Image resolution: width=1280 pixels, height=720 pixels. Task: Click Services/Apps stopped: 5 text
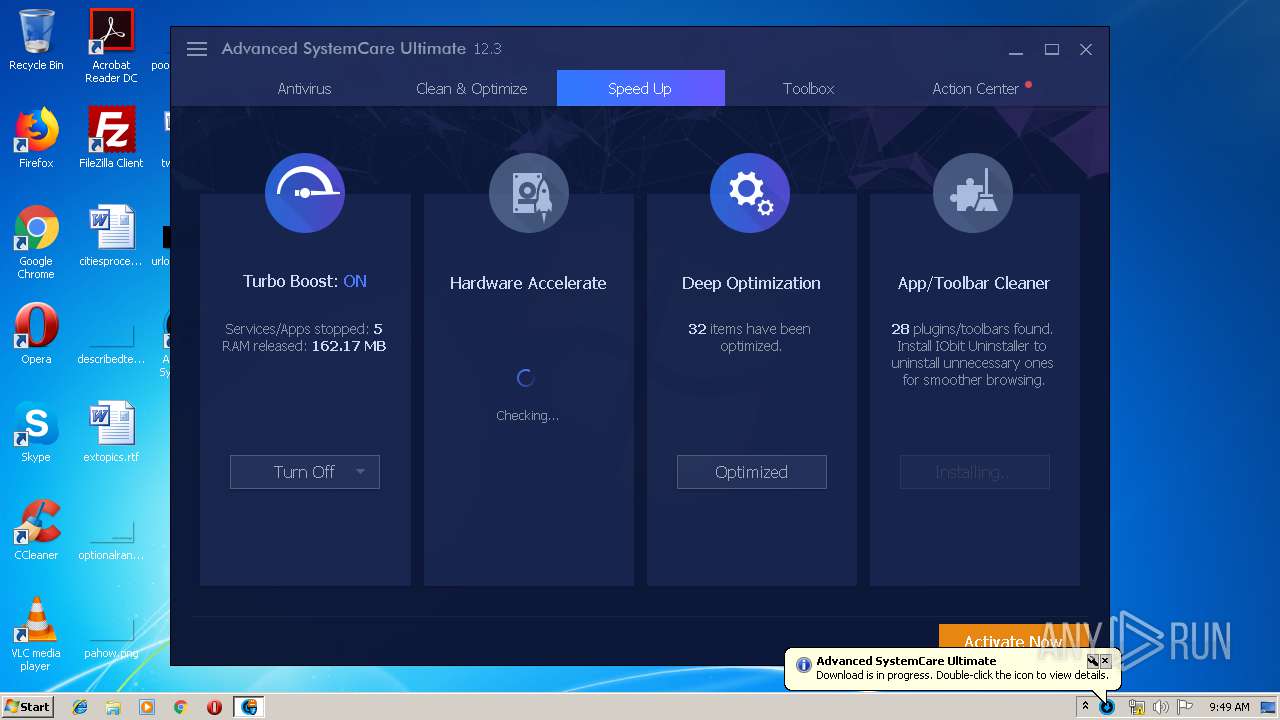[304, 329]
